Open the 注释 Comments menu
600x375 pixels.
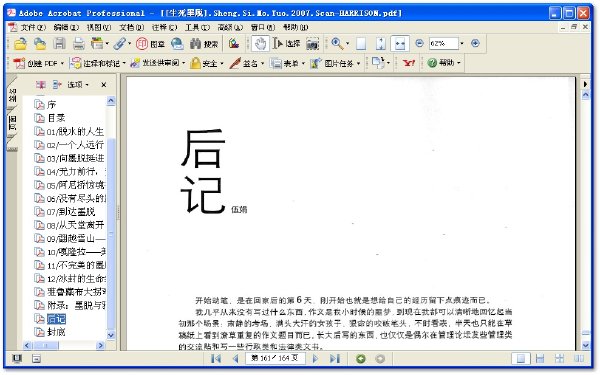165,28
